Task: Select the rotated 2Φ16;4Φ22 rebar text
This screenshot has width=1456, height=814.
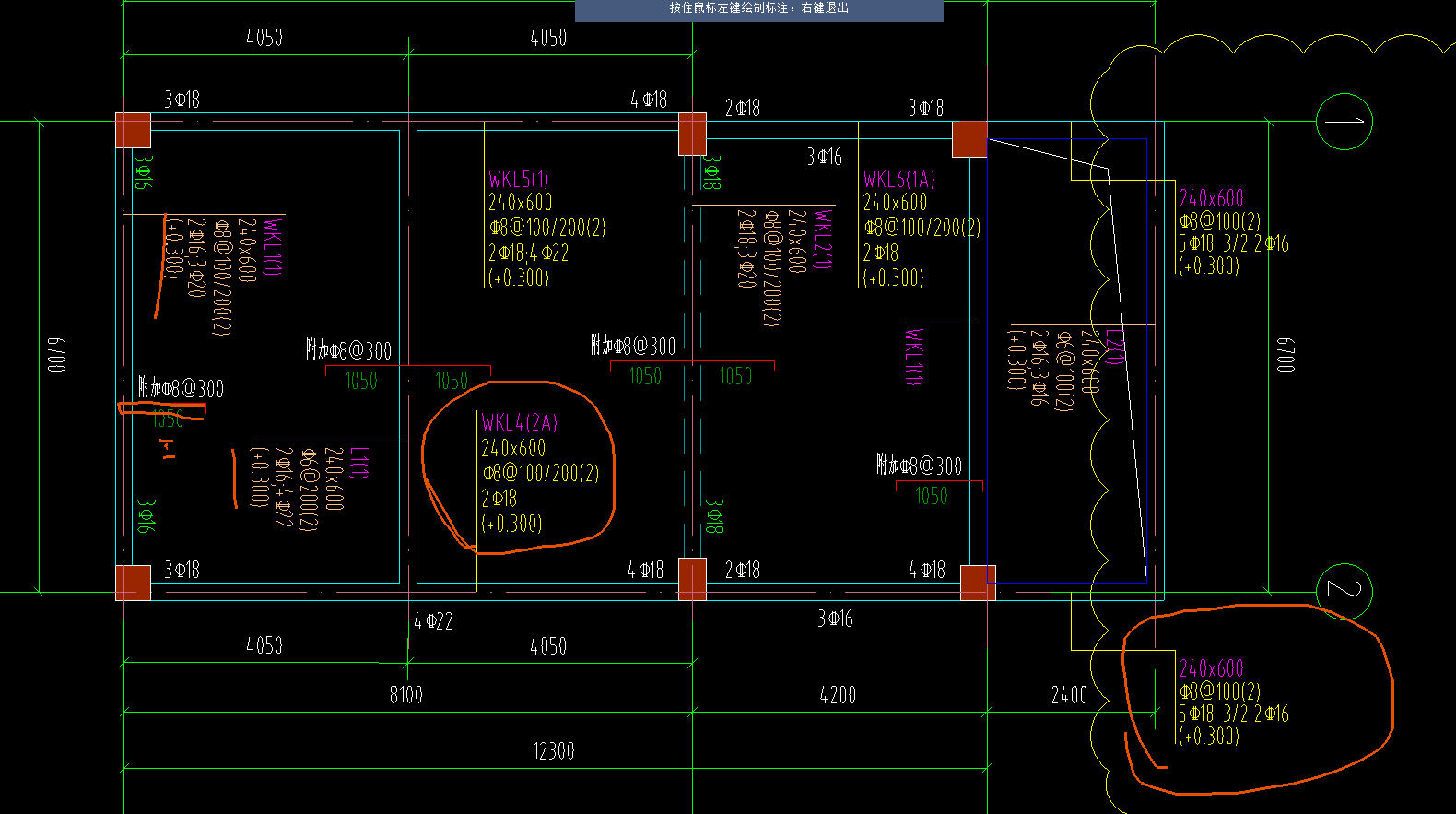Action: (x=284, y=487)
